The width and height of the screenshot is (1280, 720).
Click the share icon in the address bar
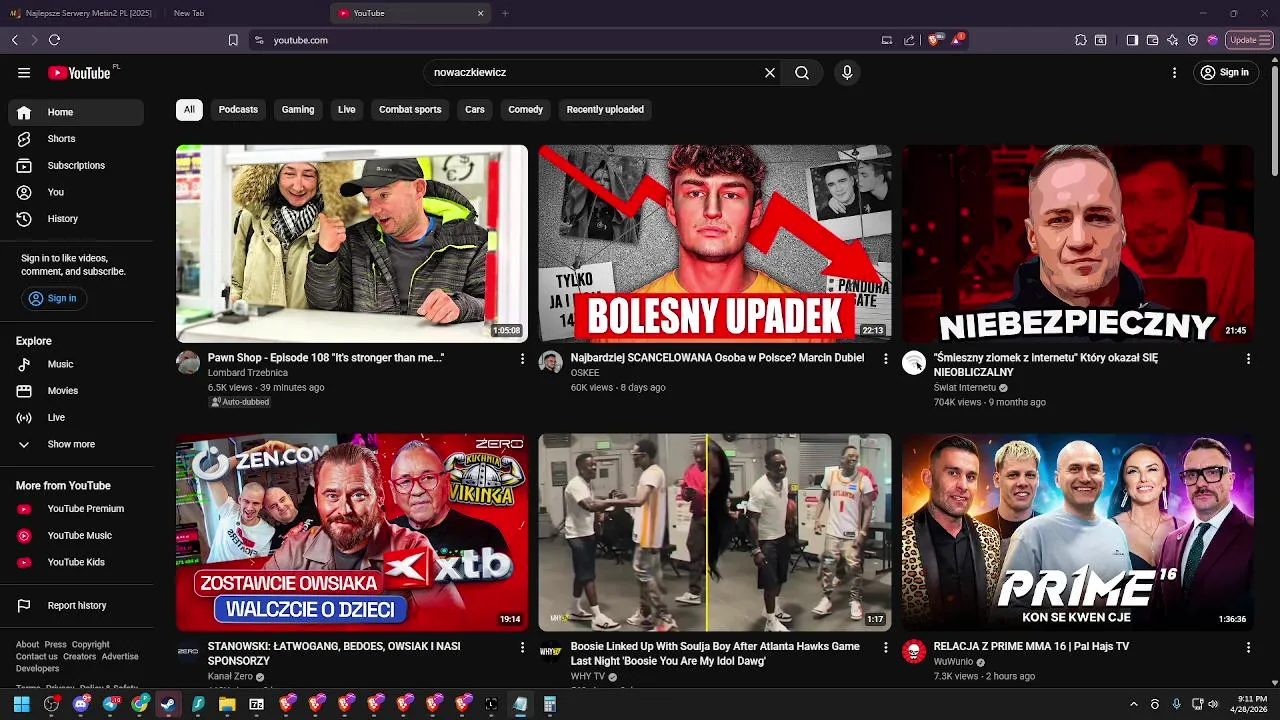(x=909, y=40)
